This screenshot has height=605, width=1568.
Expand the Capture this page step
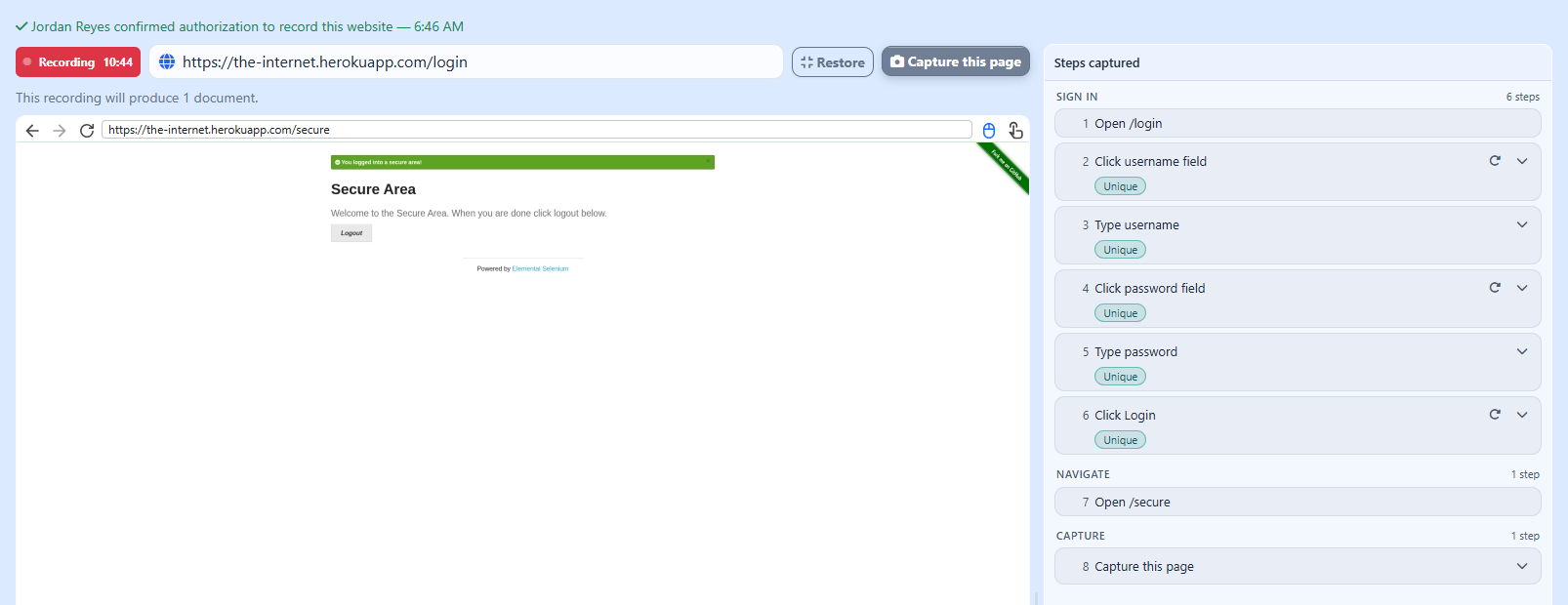(x=1522, y=566)
